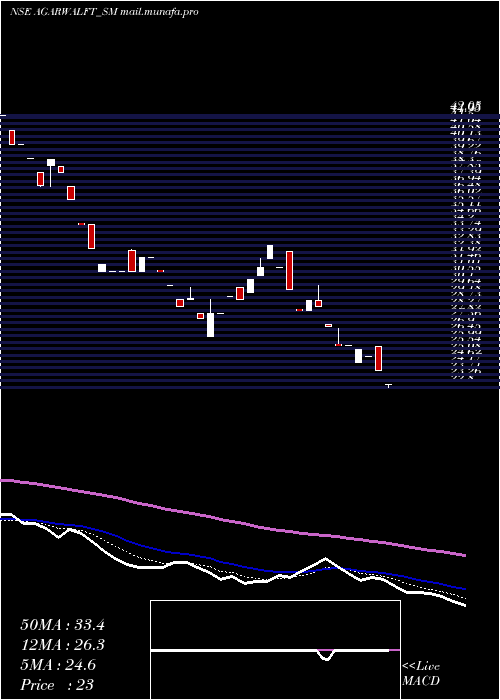Image resolution: width=500 pixels, height=700 pixels.
Task: Click the MACD dip in the inset panel
Action: (x=326, y=655)
